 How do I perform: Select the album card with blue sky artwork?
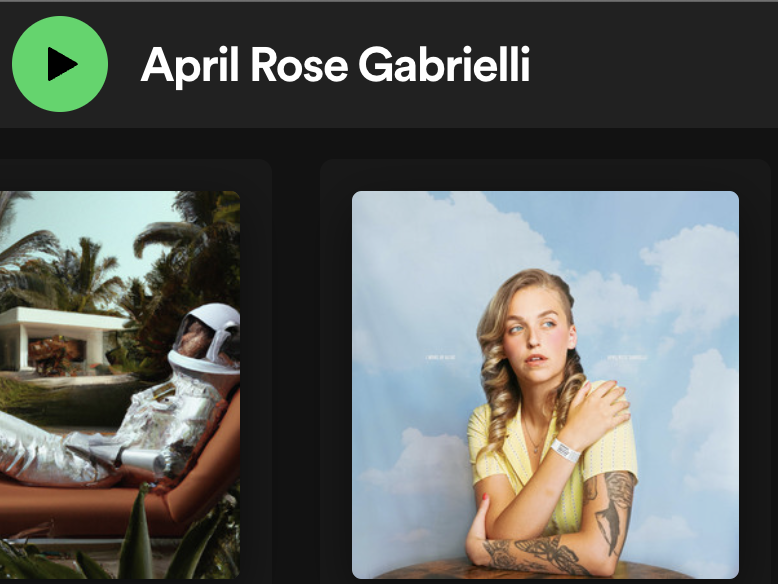(x=545, y=372)
